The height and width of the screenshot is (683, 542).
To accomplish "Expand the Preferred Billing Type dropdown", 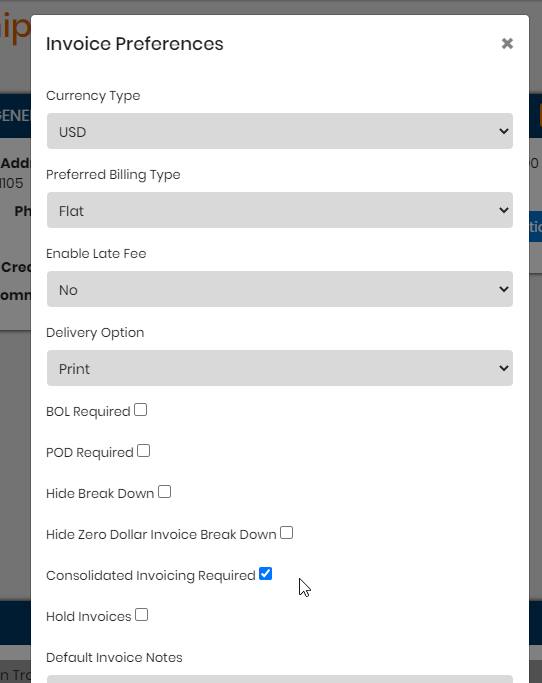I will tap(280, 210).
